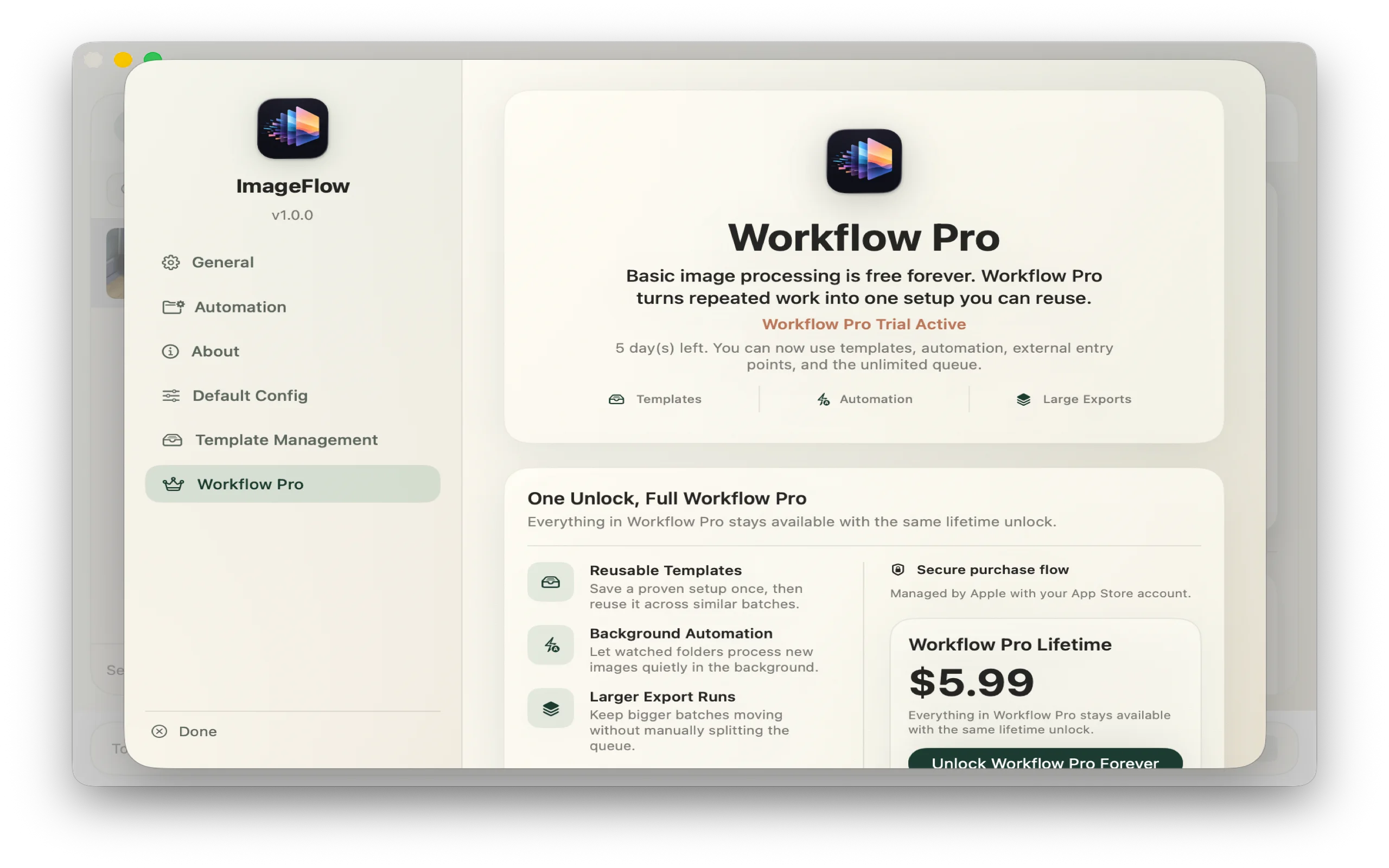Click Unlock Workflow Pro Forever button
The image size is (1389, 868).
tap(1045, 759)
